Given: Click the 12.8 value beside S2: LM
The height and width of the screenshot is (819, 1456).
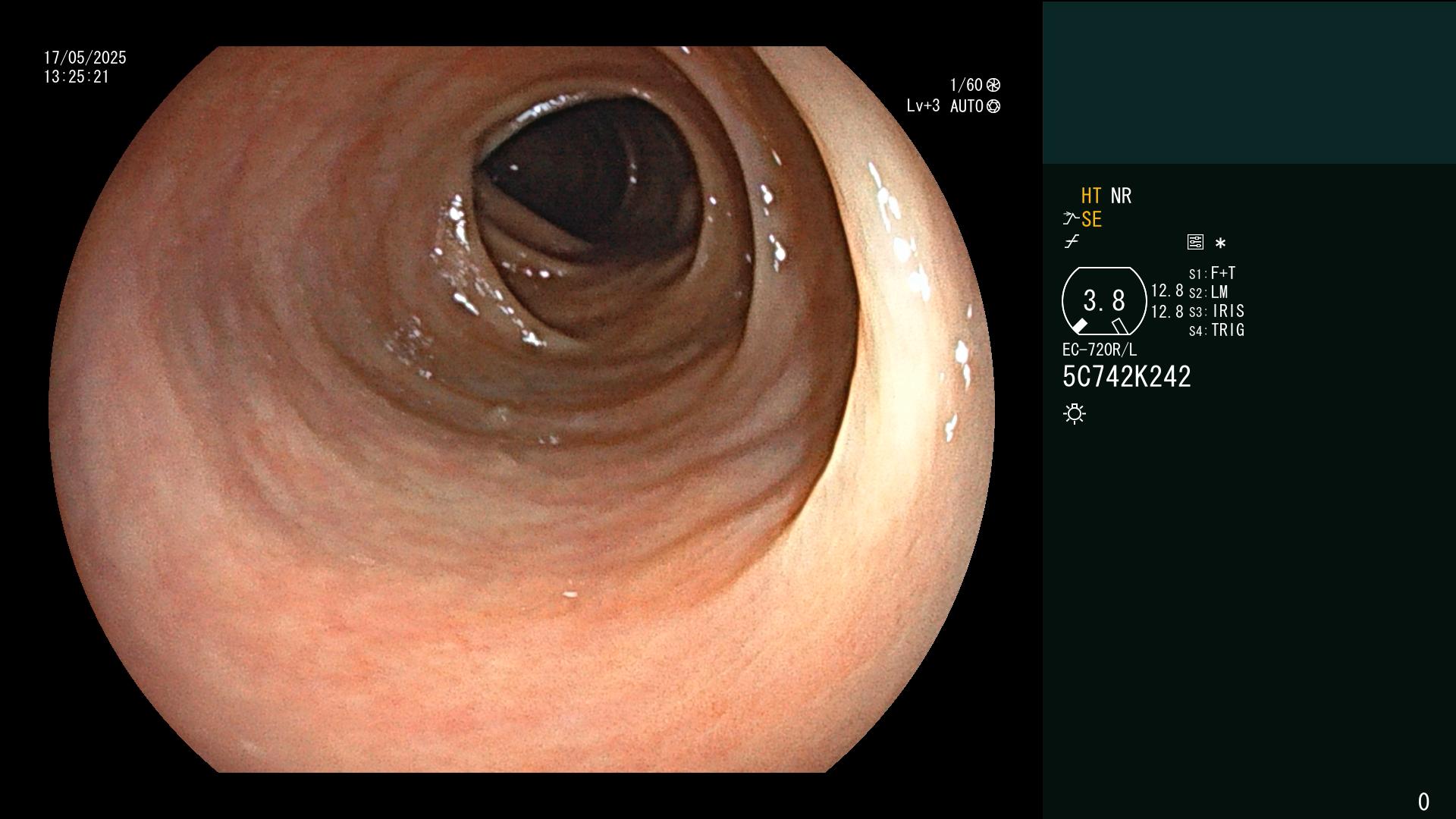Looking at the screenshot, I should point(1167,290).
